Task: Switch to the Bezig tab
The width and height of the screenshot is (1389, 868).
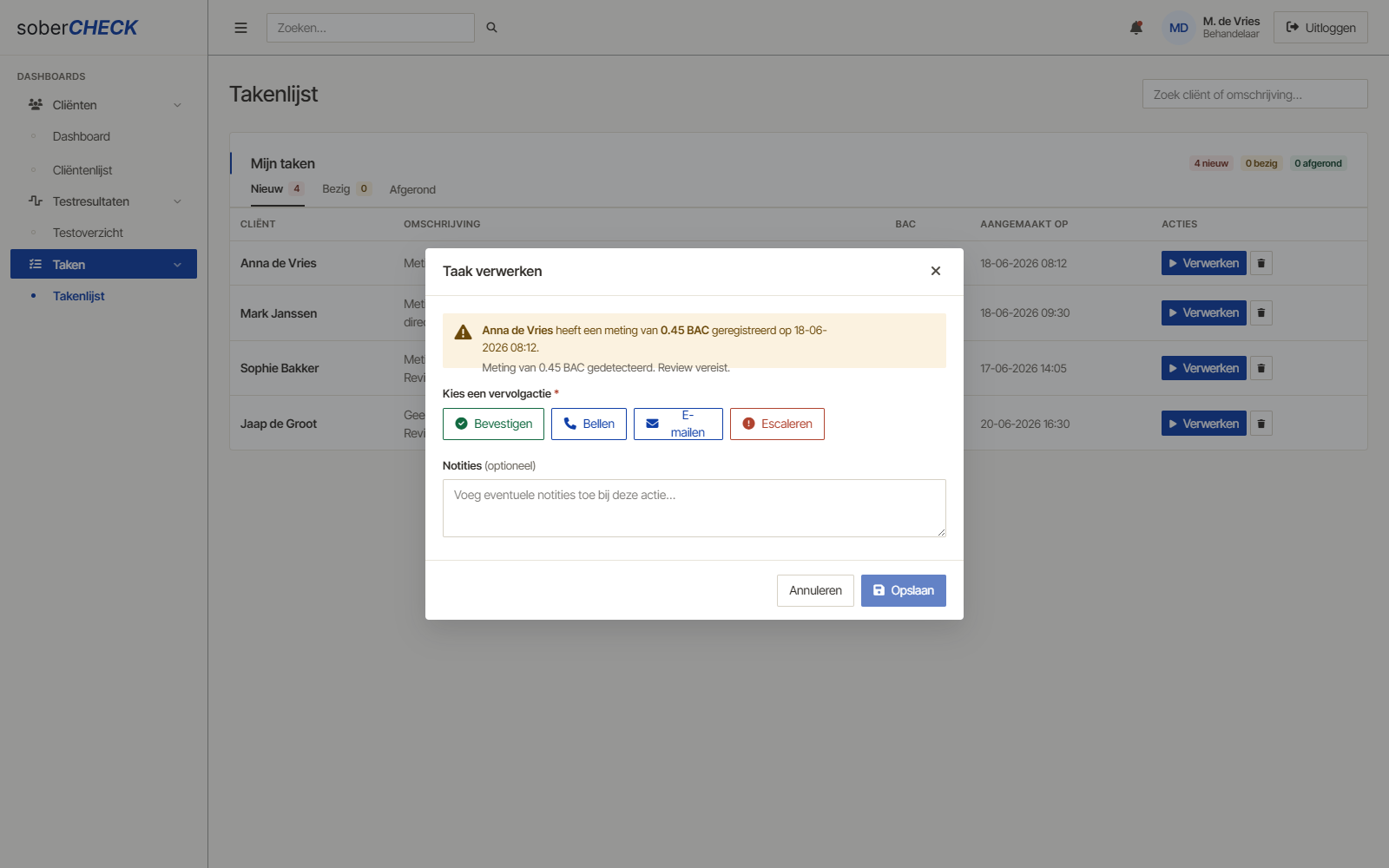Action: [x=346, y=189]
